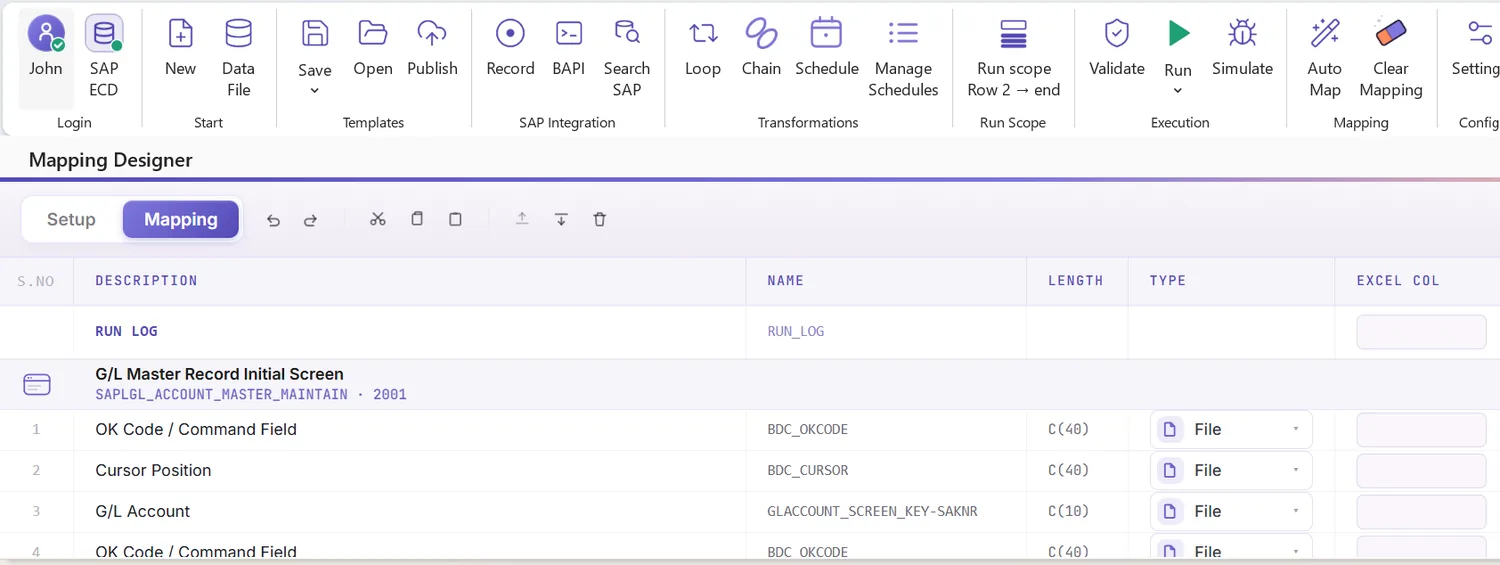Screen dimensions: 1500x565
Task: Click Excel Col field for BDC_OKCODE row 1
Action: (1421, 430)
